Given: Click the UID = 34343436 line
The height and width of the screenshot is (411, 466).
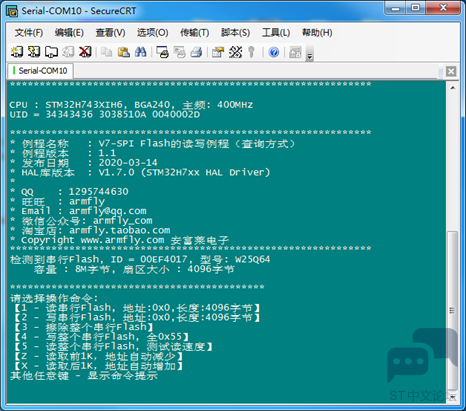Looking at the screenshot, I should (x=105, y=115).
